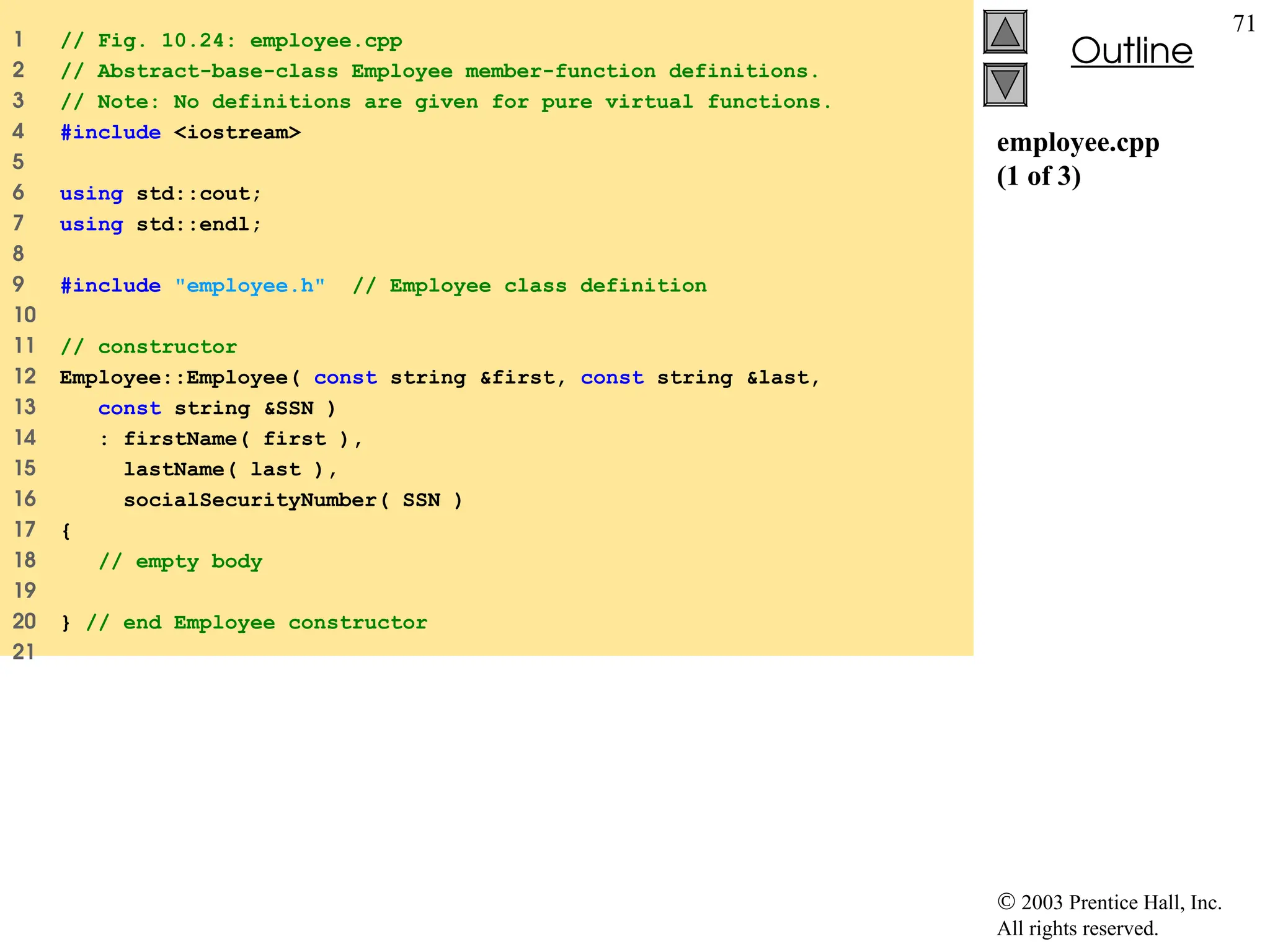Click the "// Employee class definition" comment
The height and width of the screenshot is (952, 1270).
click(x=530, y=286)
